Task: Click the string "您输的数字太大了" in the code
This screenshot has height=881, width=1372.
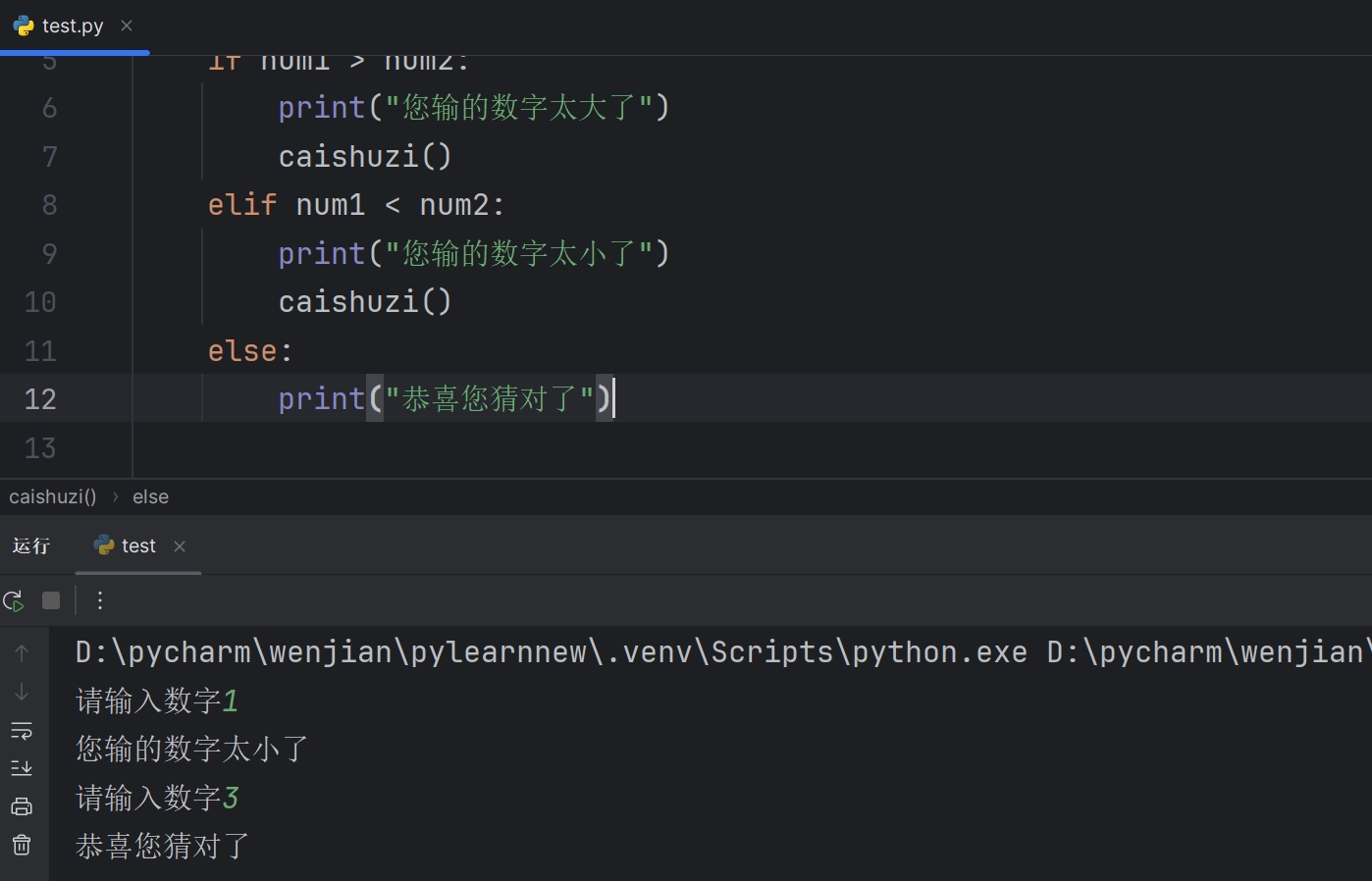Action: tap(519, 107)
